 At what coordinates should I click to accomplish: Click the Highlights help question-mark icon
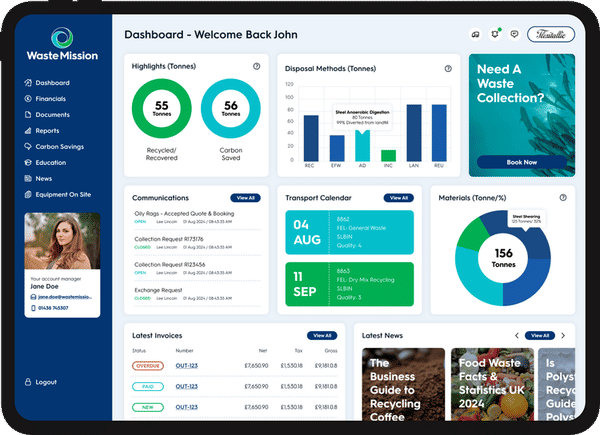[x=257, y=67]
